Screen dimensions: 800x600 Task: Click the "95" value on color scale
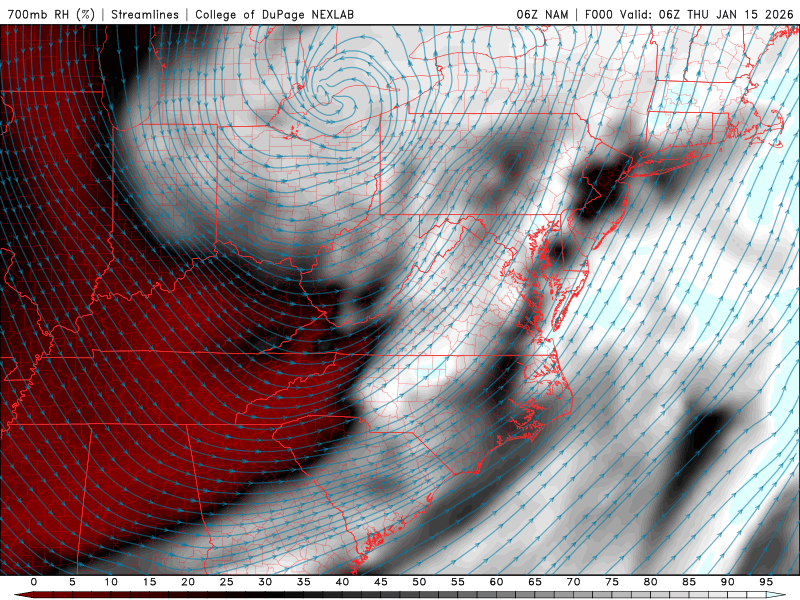point(766,582)
